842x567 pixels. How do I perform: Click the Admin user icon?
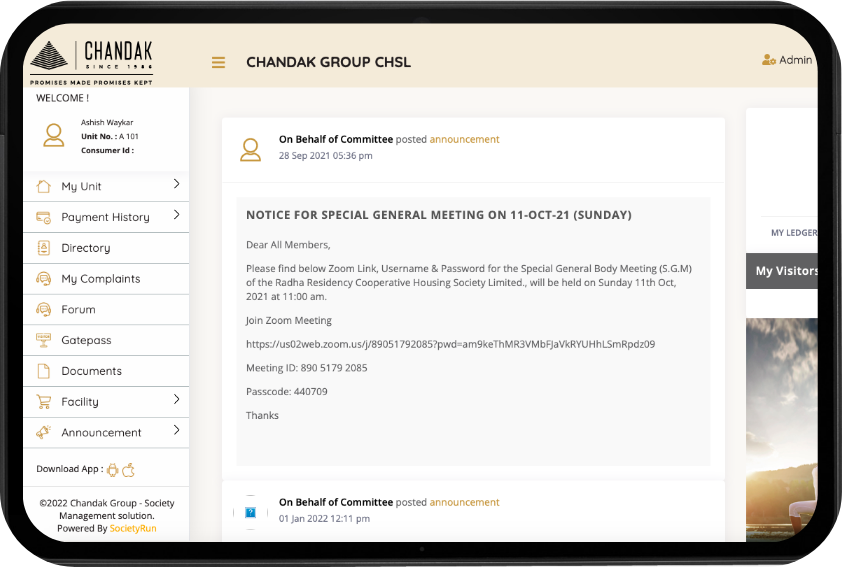[x=768, y=60]
